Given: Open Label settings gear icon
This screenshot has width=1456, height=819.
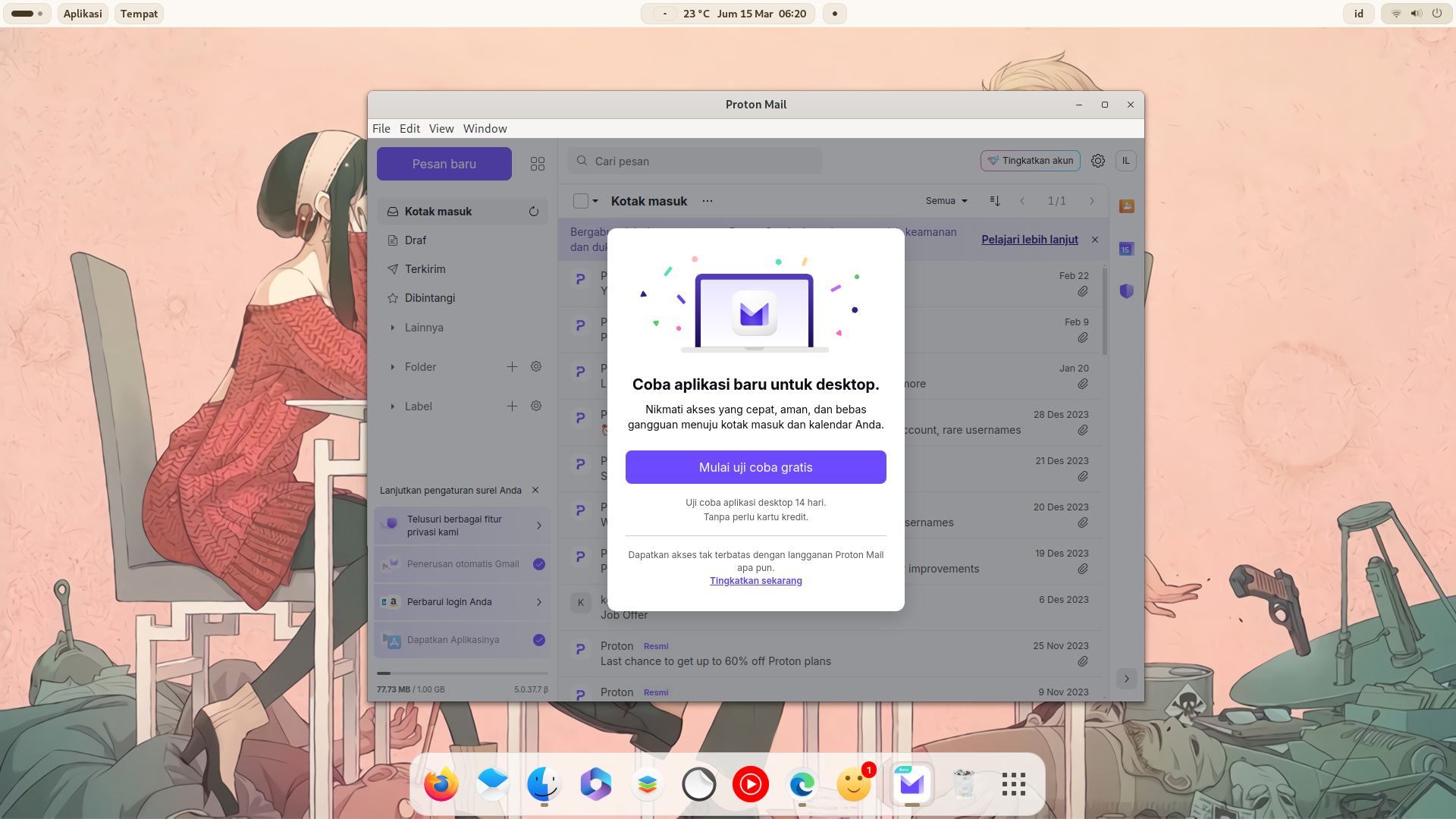Looking at the screenshot, I should coord(536,406).
